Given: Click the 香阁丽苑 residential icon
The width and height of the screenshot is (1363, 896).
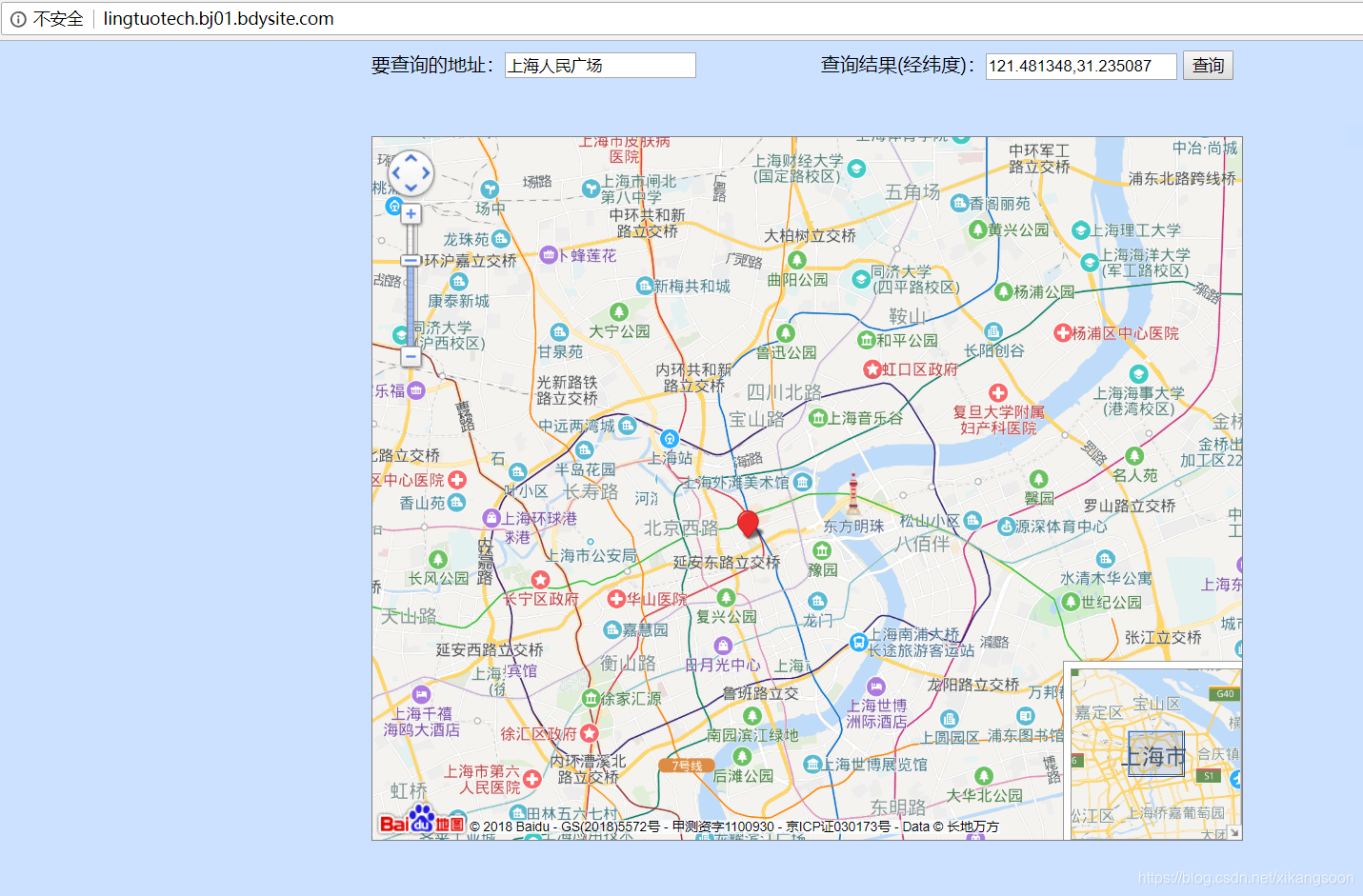Looking at the screenshot, I should (959, 202).
